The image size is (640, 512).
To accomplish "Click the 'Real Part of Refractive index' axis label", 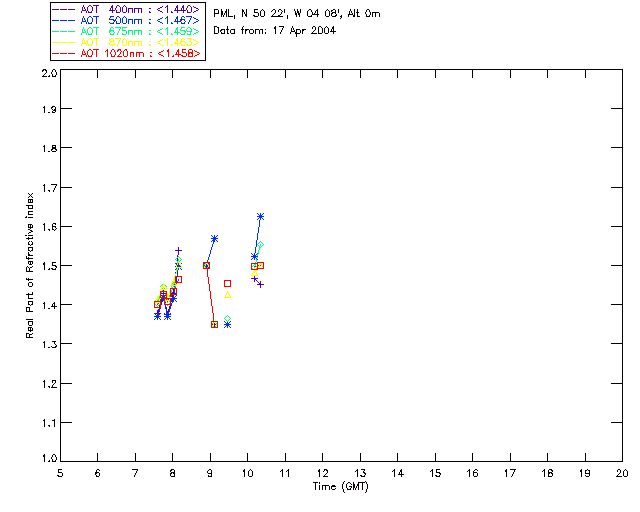I will point(29,265).
